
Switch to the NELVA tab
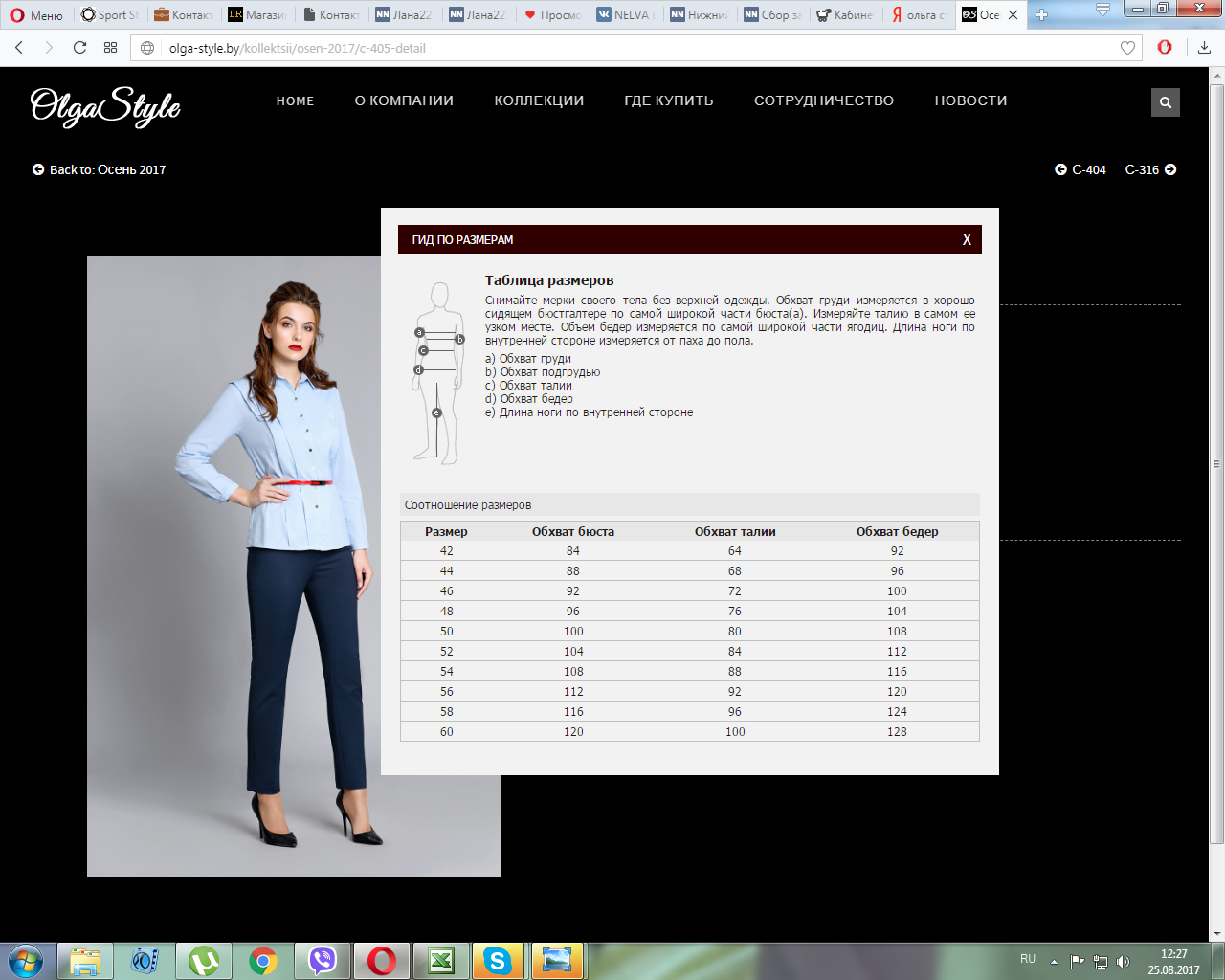click(x=626, y=14)
